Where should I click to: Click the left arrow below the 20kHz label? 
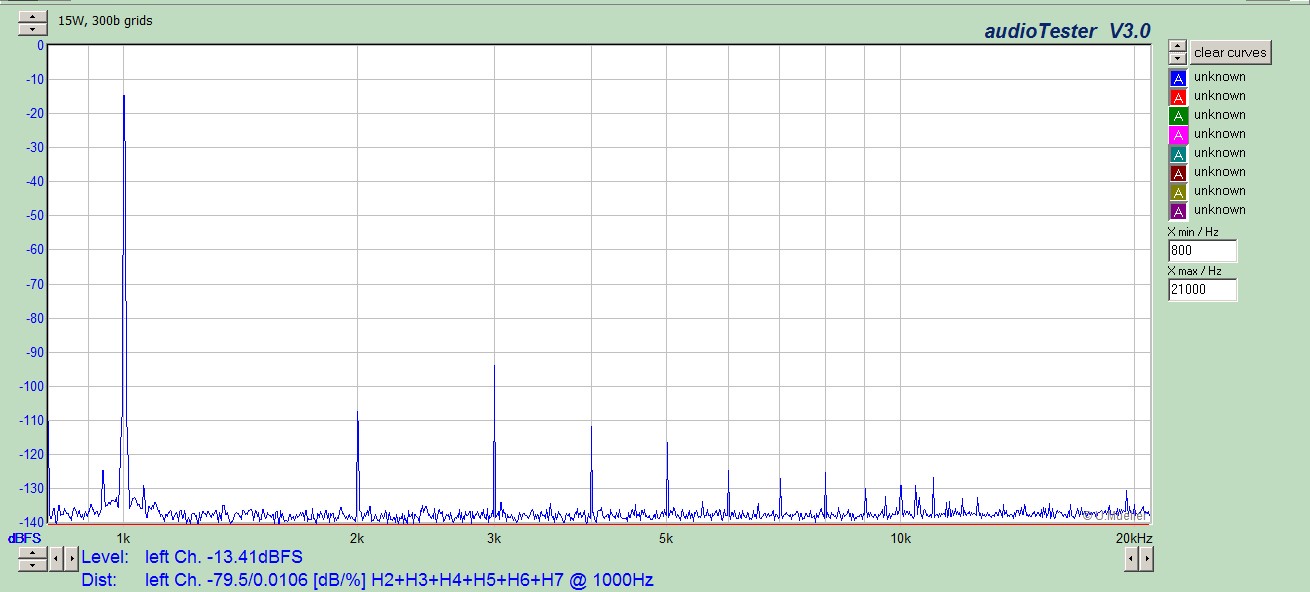(x=1132, y=559)
